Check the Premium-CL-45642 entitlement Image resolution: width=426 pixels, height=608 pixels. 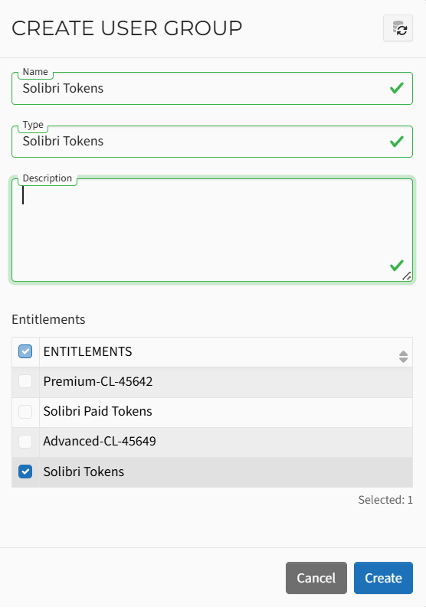(x=25, y=381)
